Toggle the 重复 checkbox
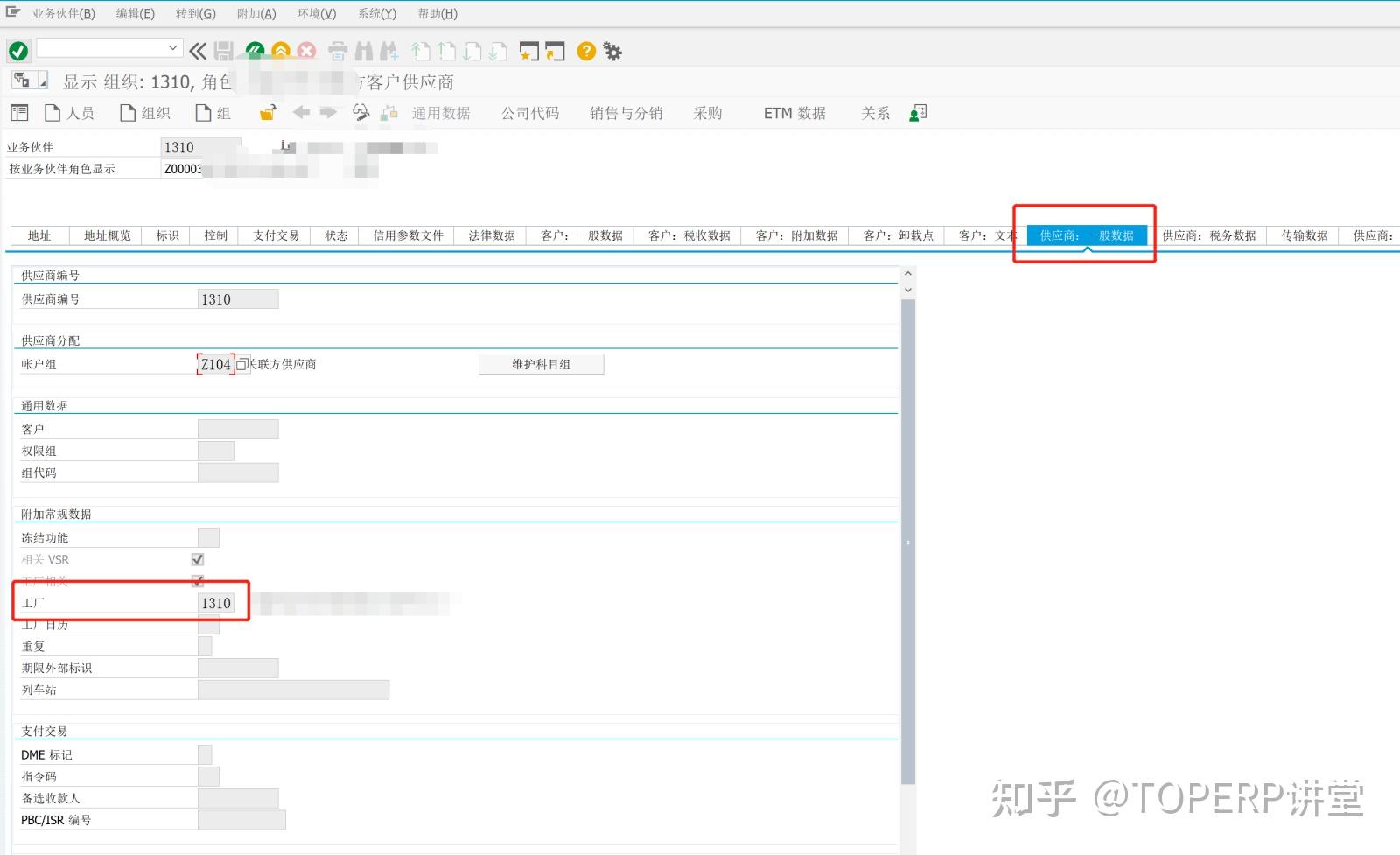This screenshot has height=855, width=1400. coord(203,646)
